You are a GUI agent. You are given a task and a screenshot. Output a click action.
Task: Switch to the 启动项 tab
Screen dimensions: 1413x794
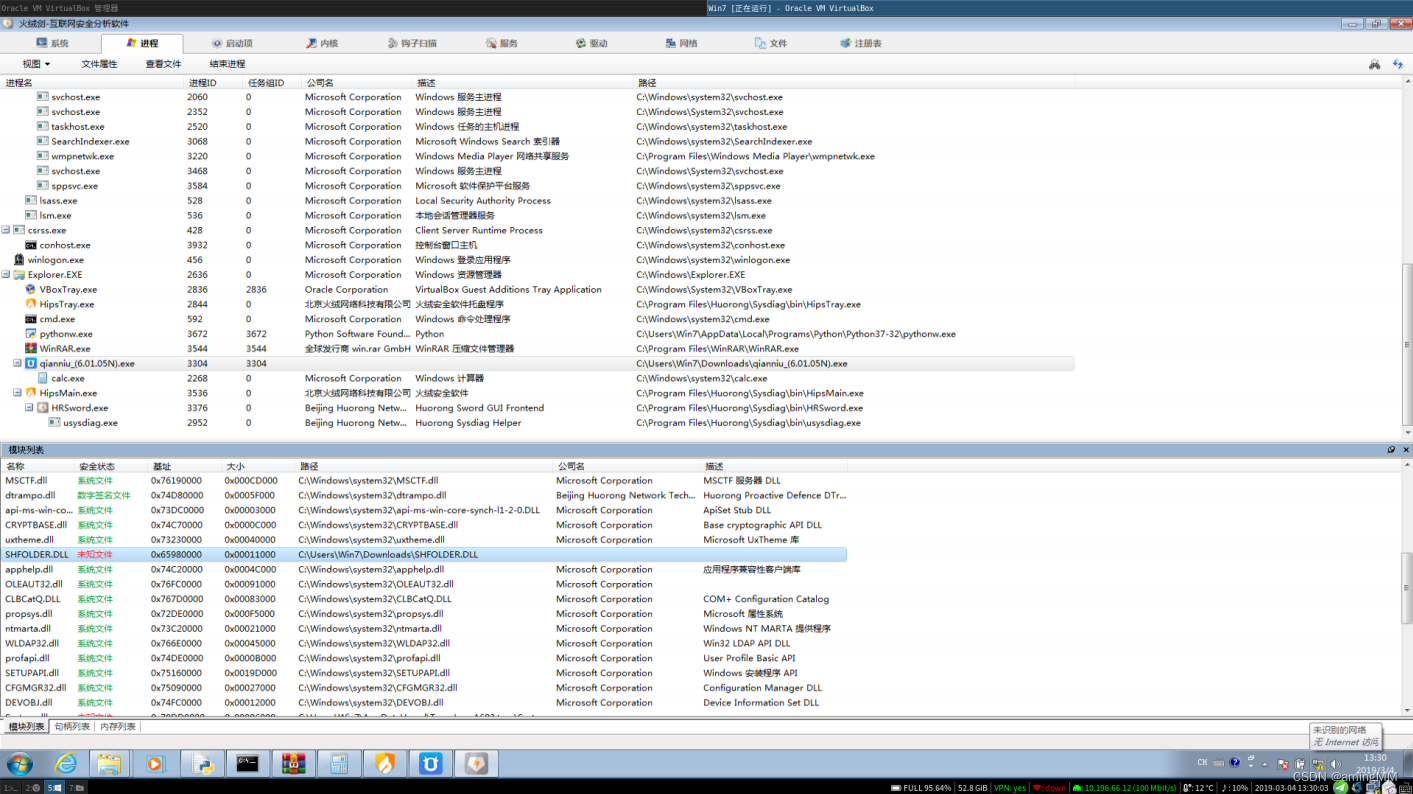click(231, 44)
